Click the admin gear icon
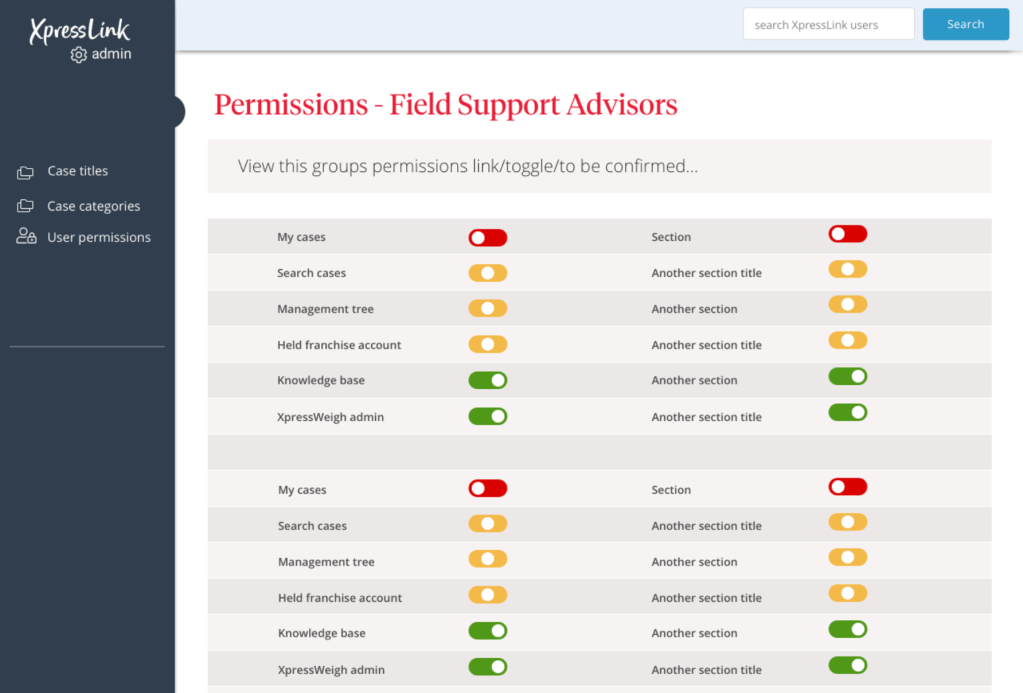This screenshot has height=693, width=1023. coord(79,55)
